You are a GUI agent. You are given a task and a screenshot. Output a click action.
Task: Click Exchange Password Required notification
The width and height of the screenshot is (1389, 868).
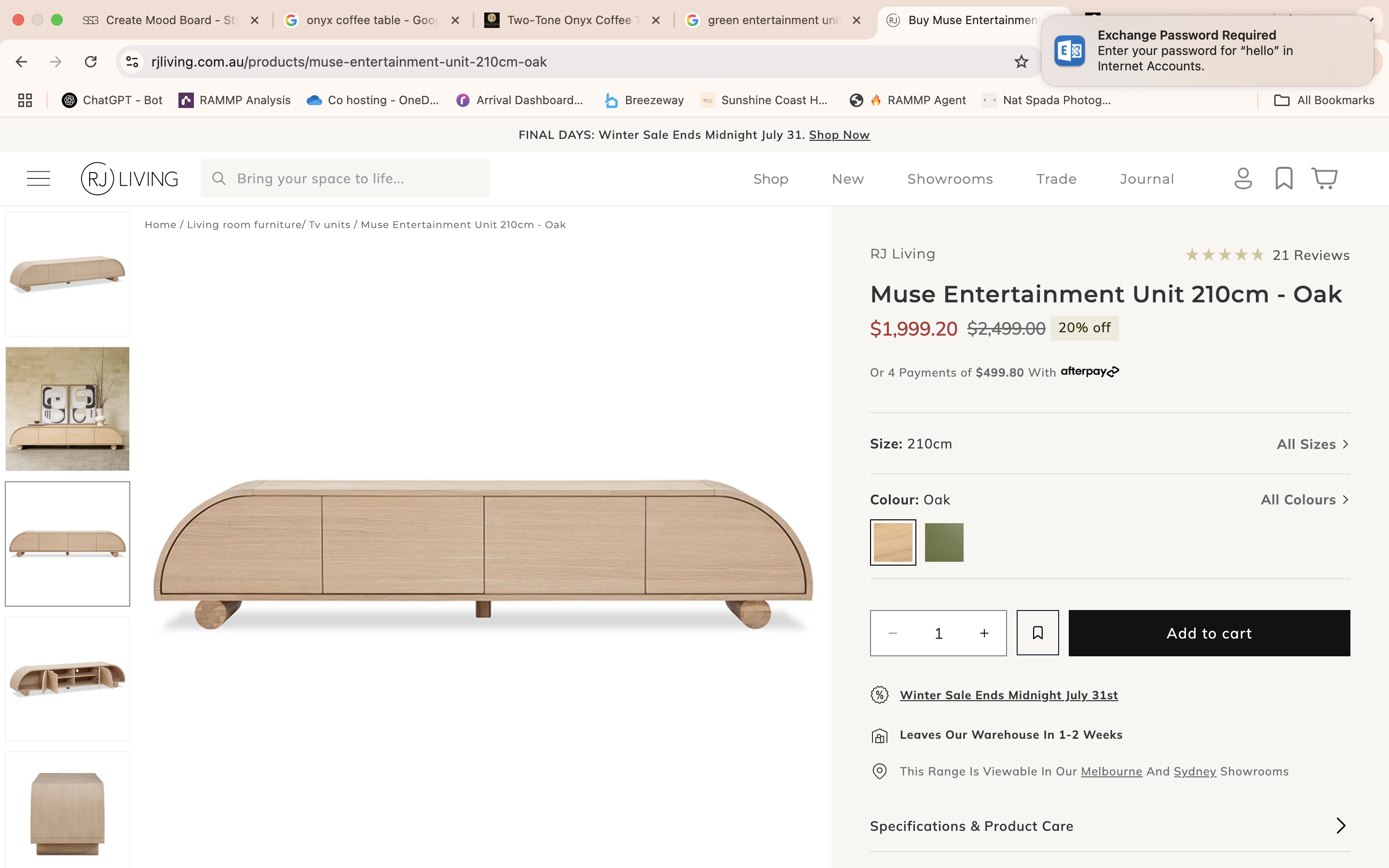(x=1207, y=51)
